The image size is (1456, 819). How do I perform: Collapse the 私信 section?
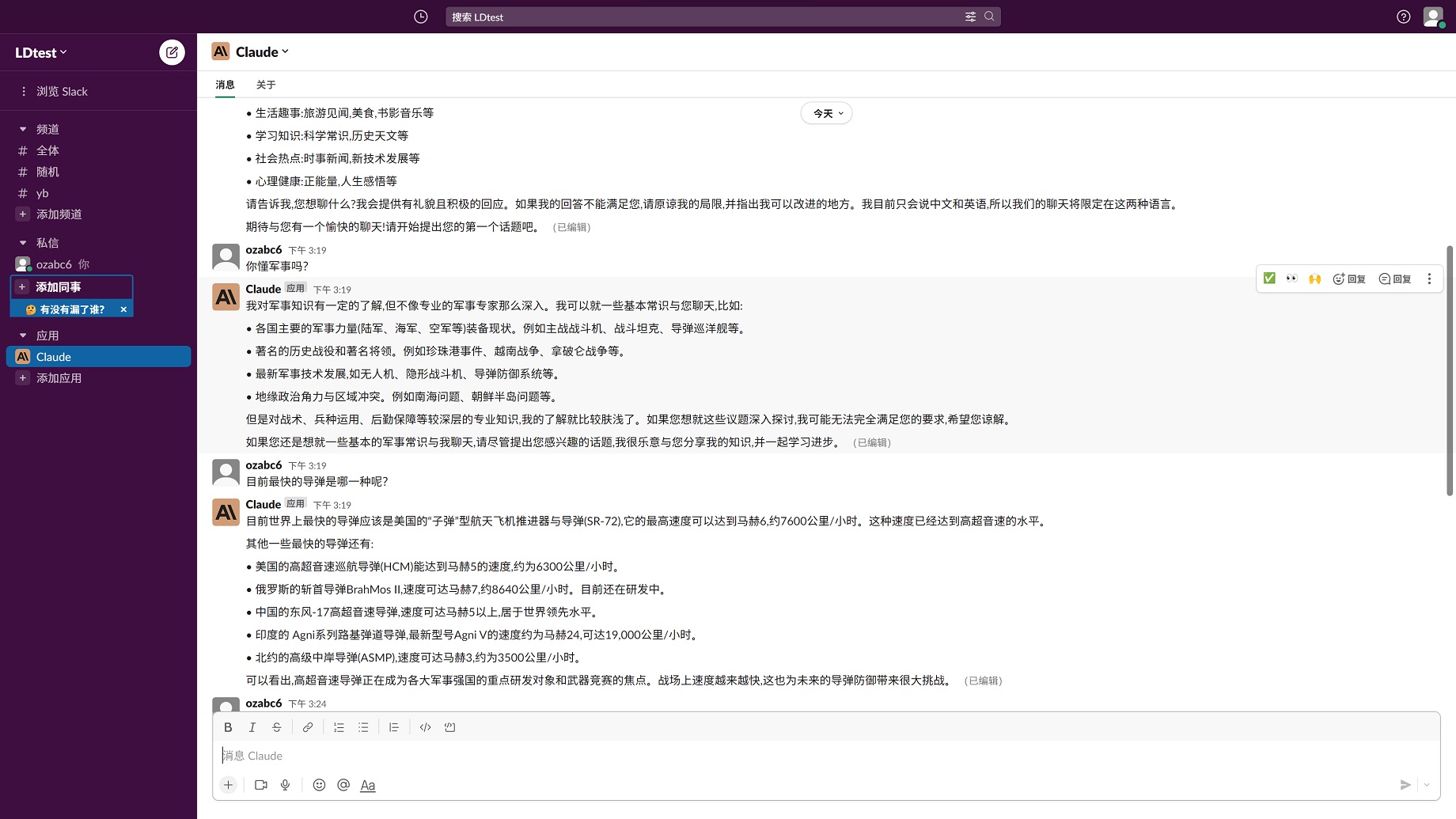[x=23, y=243]
